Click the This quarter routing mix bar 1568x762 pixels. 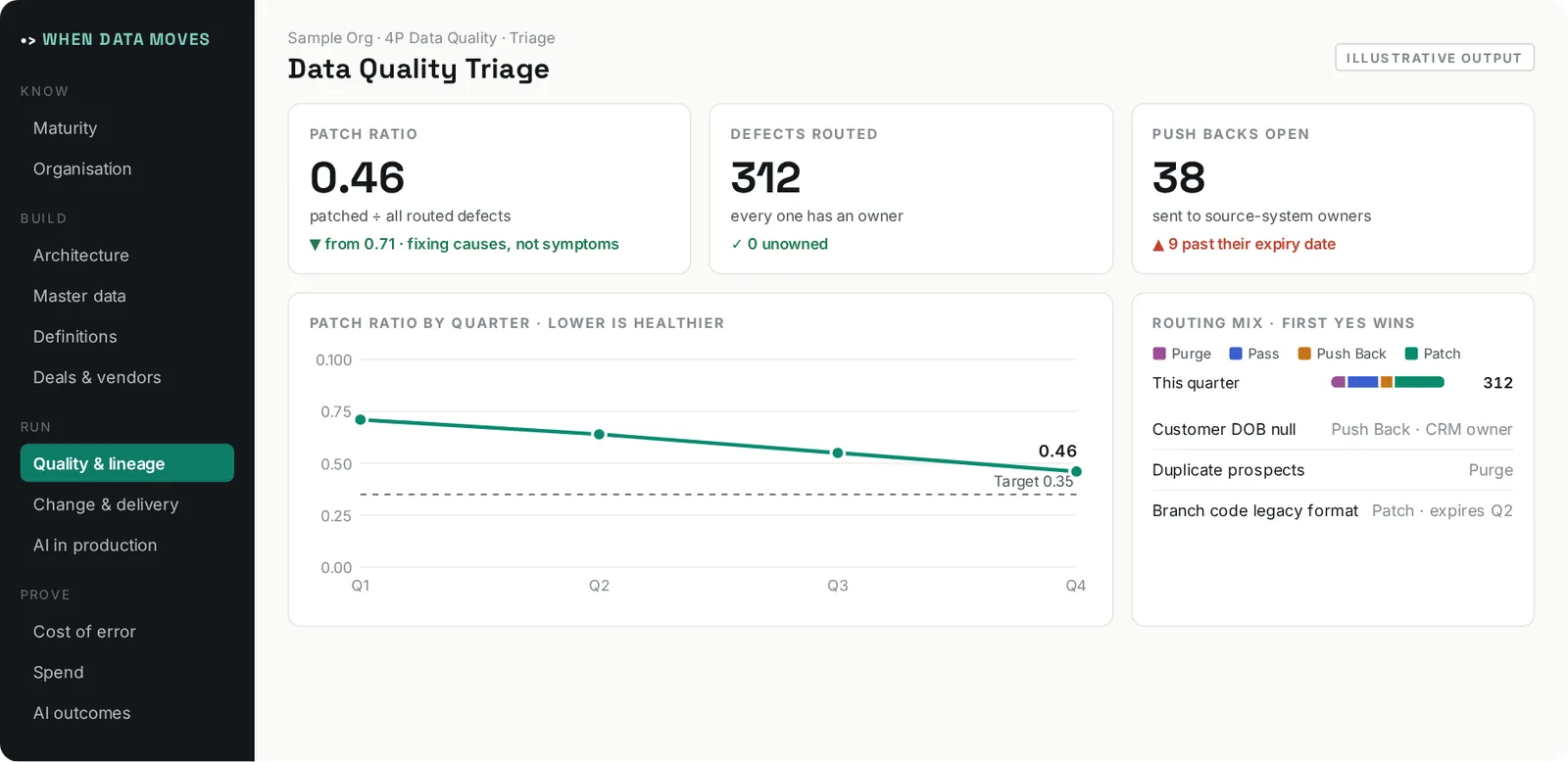[x=1388, y=382]
